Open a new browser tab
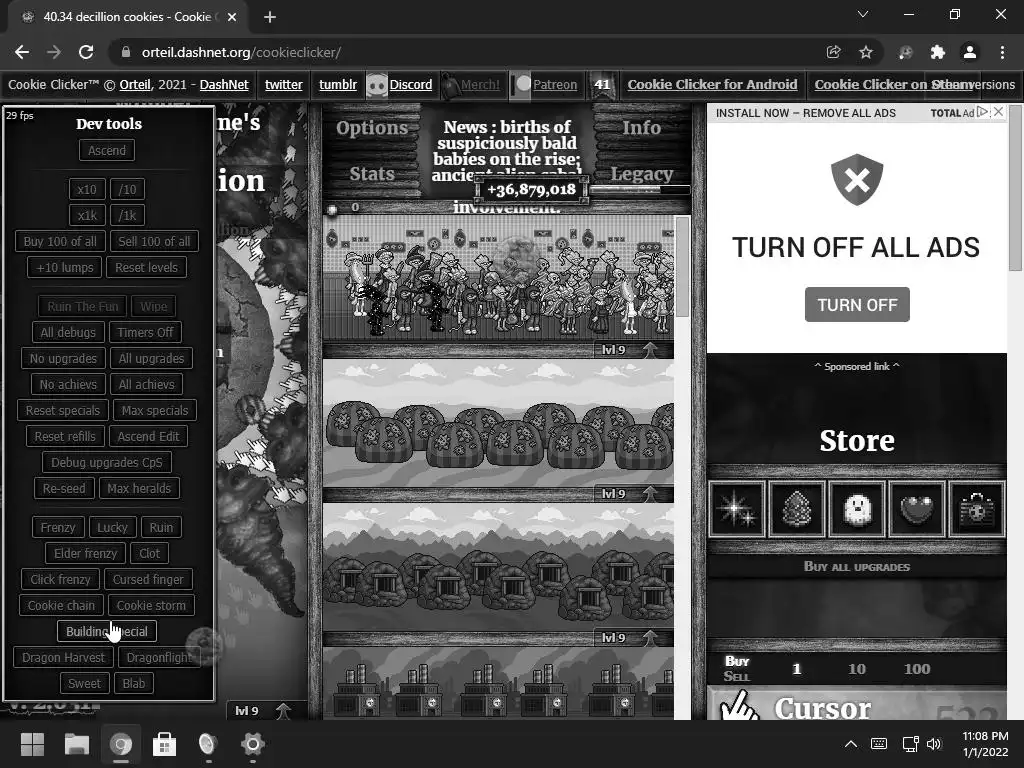Viewport: 1024px width, 768px height. 270,17
